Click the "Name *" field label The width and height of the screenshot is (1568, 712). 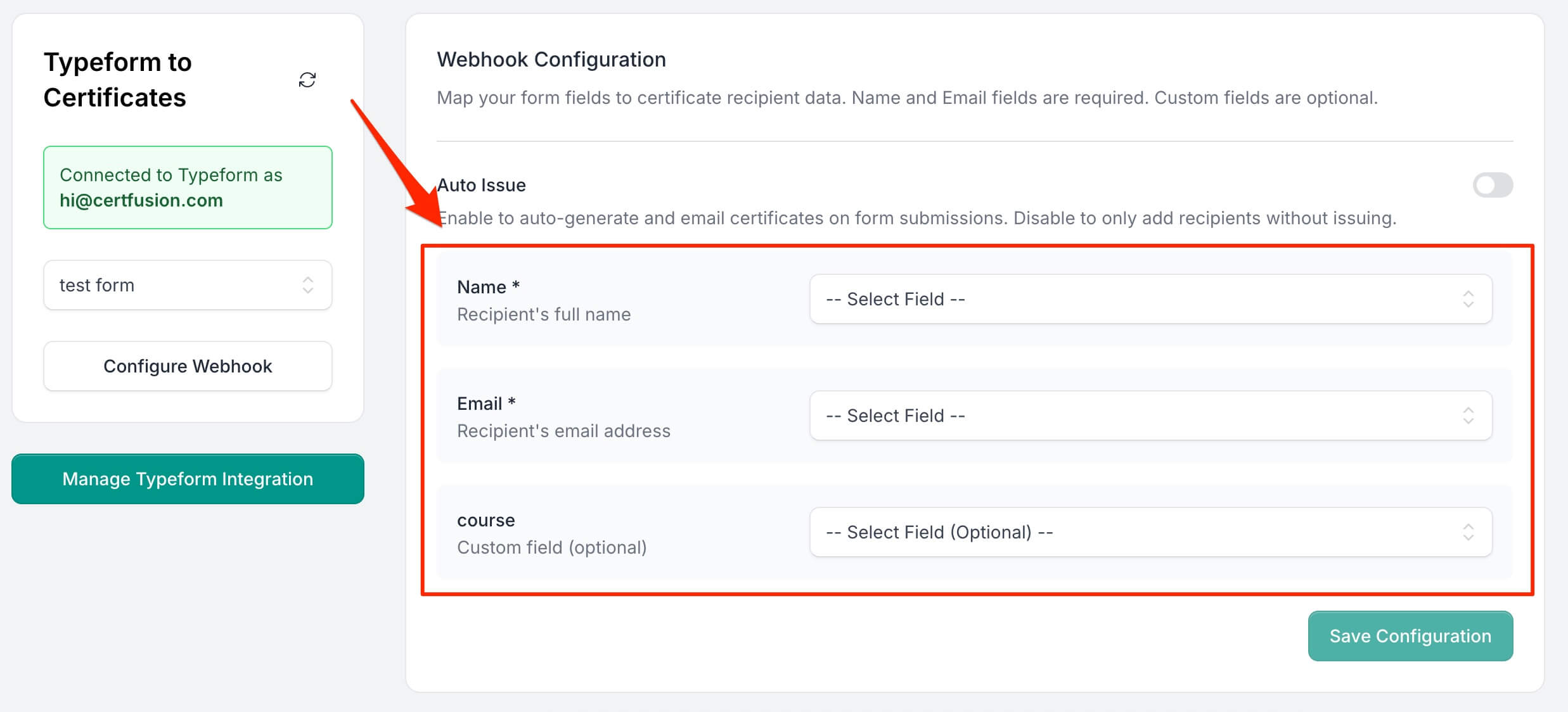point(488,287)
